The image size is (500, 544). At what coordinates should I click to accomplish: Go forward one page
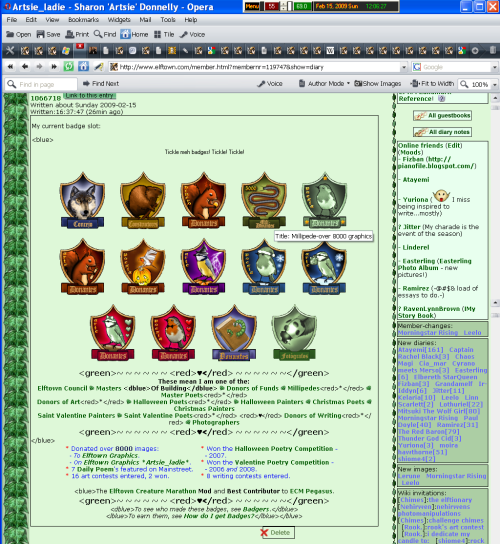(39, 67)
